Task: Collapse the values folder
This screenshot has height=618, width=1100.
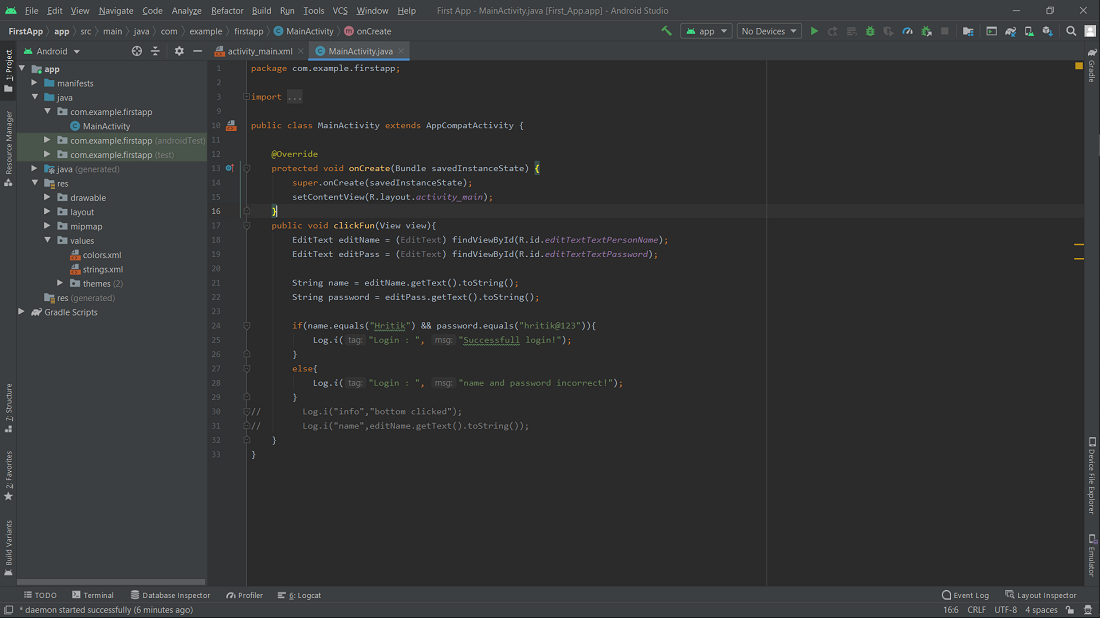Action: click(x=48, y=241)
